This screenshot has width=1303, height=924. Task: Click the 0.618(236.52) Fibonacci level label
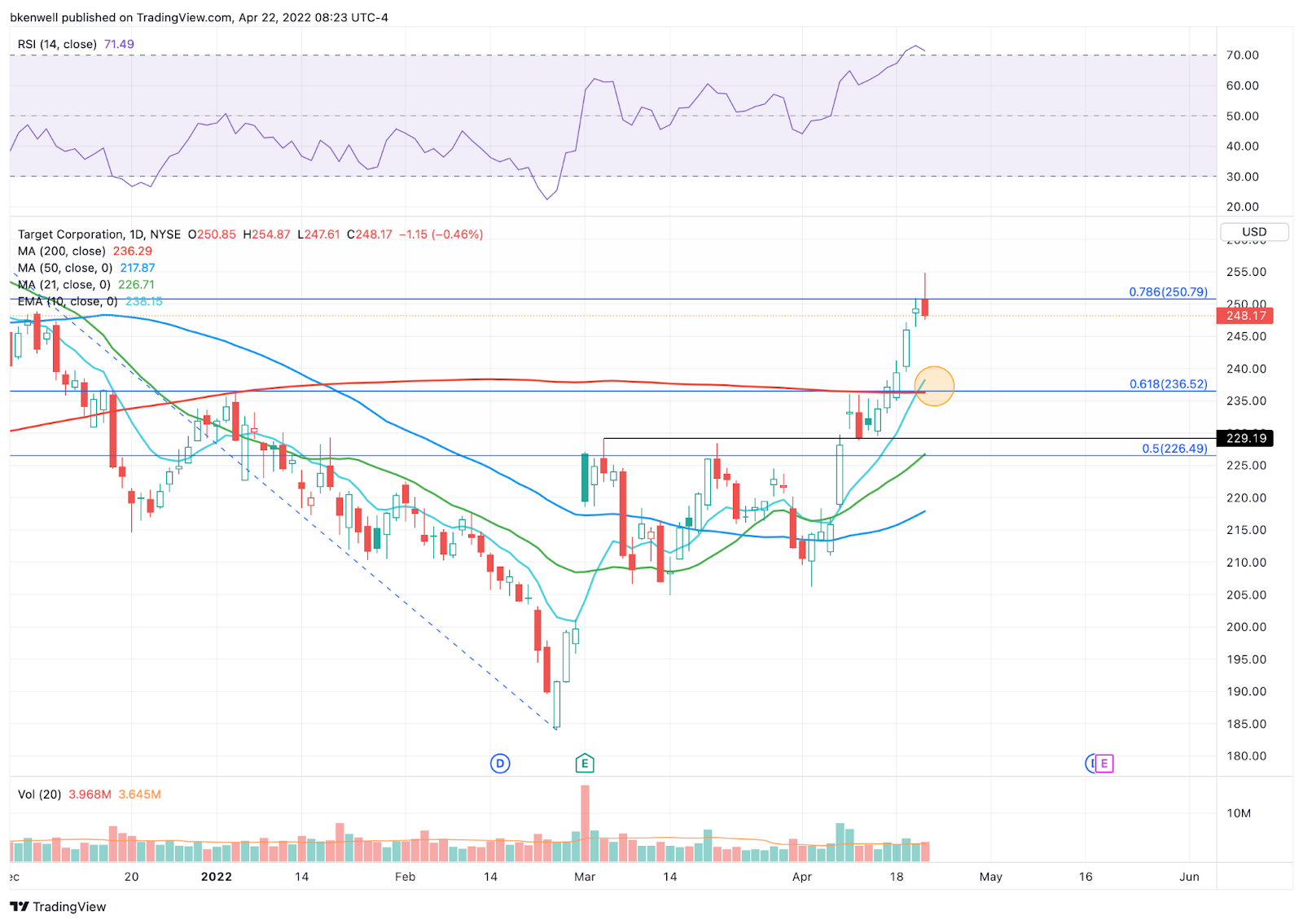[x=1168, y=384]
